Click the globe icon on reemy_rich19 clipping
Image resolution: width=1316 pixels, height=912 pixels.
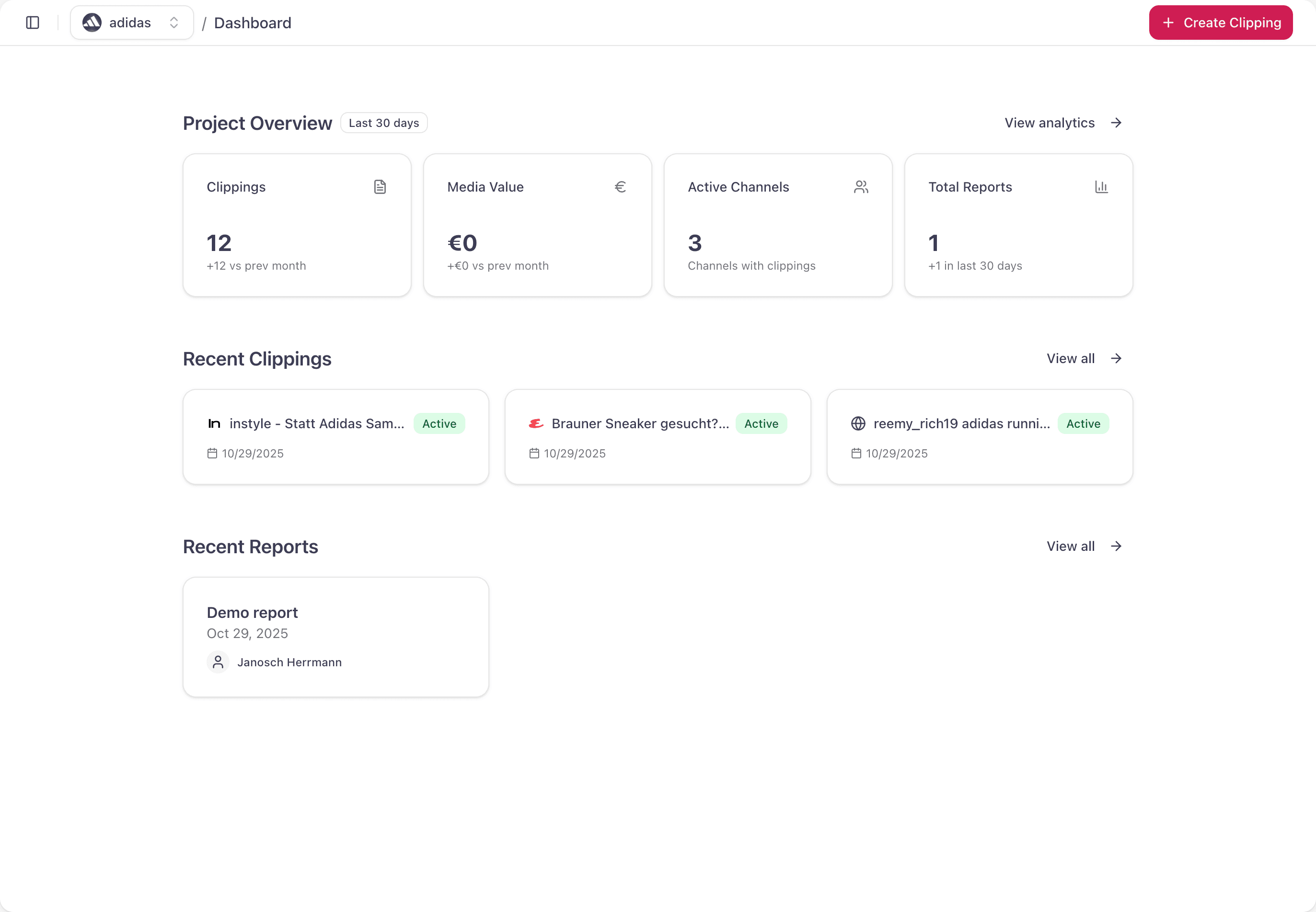pyautogui.click(x=857, y=423)
